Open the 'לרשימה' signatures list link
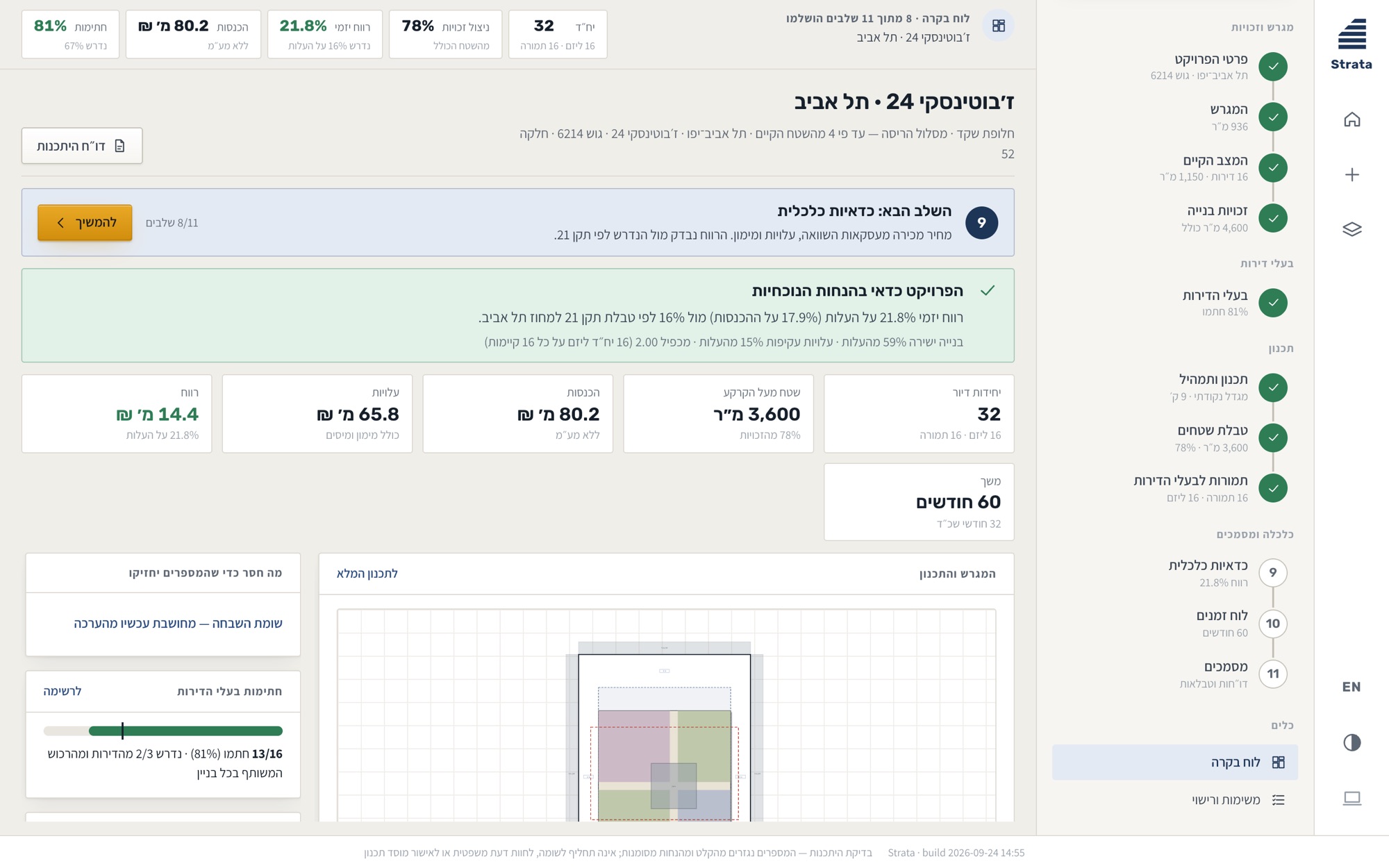The image size is (1389, 868). 63,691
